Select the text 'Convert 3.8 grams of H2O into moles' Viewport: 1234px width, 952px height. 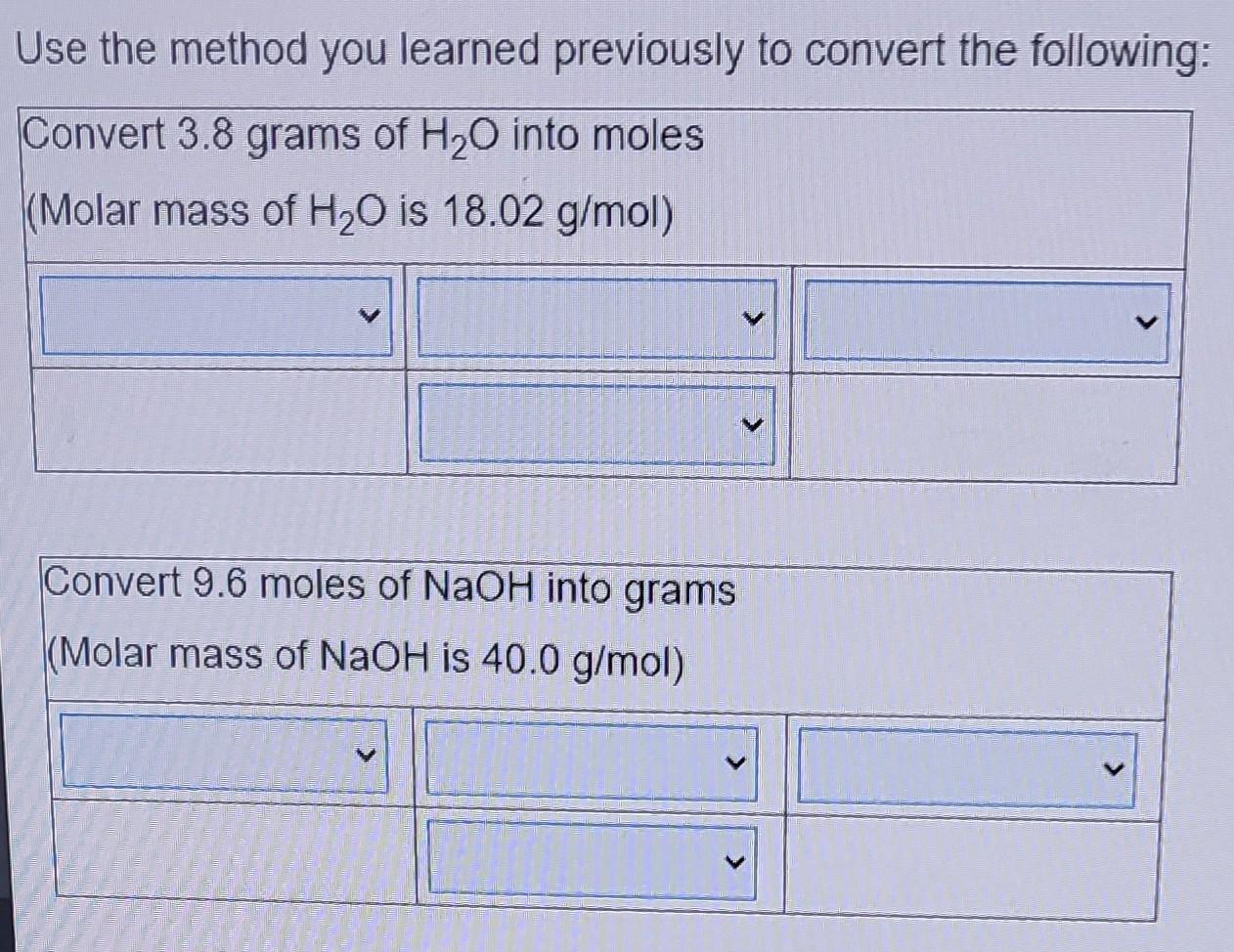click(362, 138)
